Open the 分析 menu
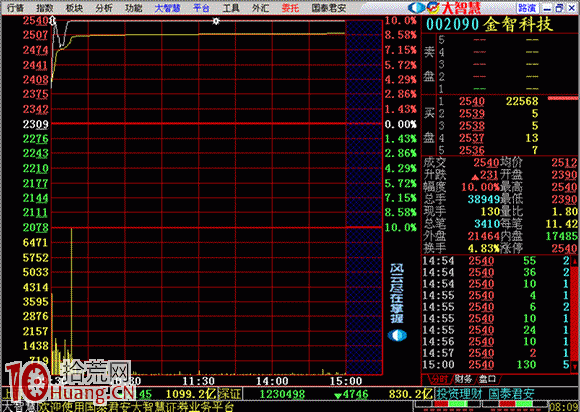This screenshot has height=412, width=580. [104, 8]
